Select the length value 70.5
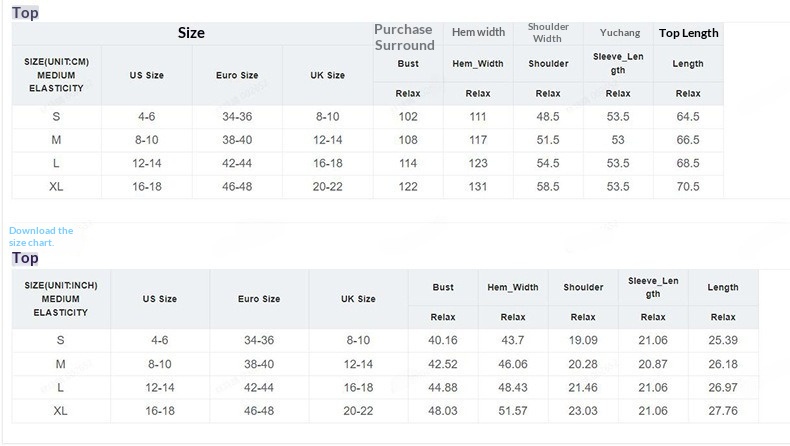This screenshot has height=446, width=790. tap(688, 187)
